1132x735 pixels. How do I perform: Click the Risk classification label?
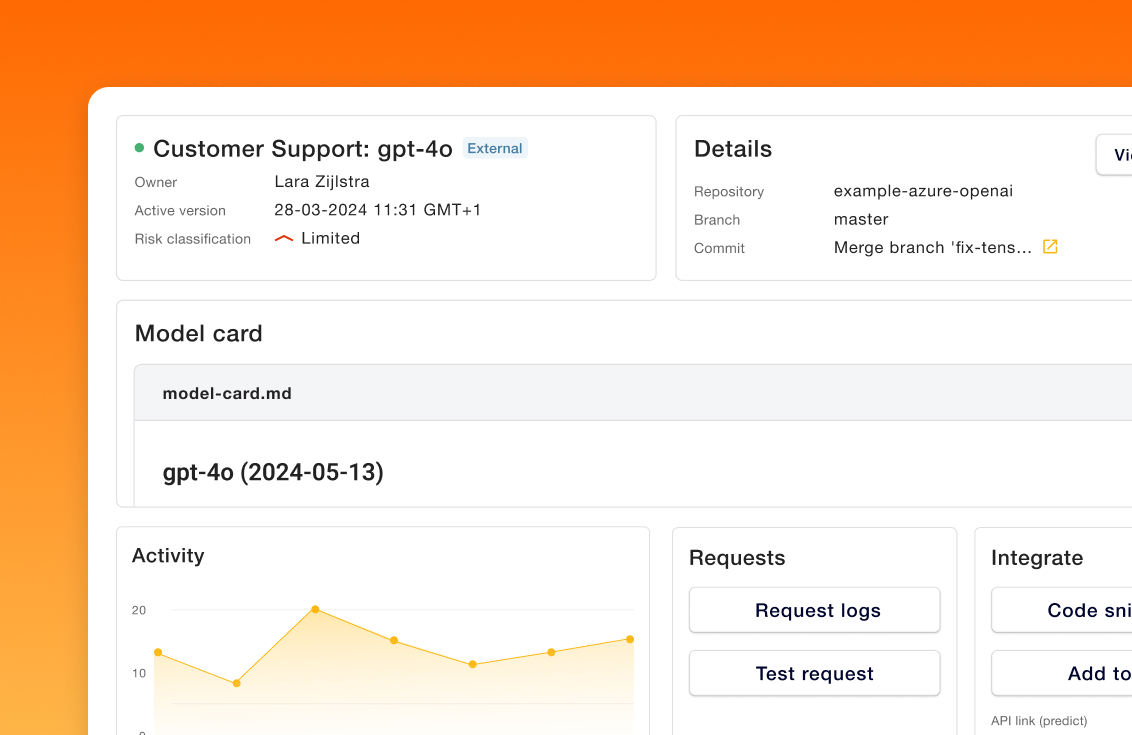point(193,239)
